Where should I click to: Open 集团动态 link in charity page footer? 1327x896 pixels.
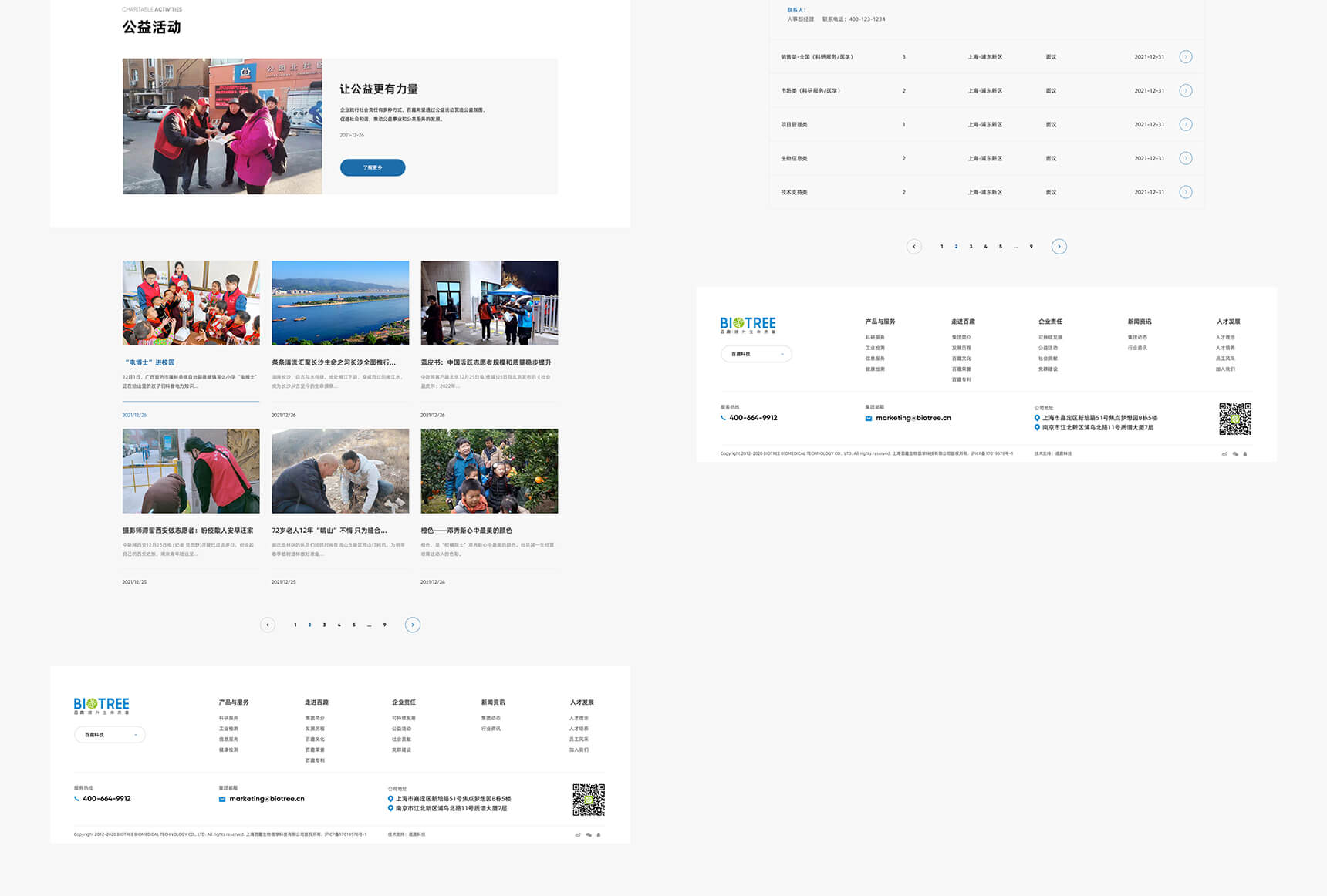pos(491,719)
